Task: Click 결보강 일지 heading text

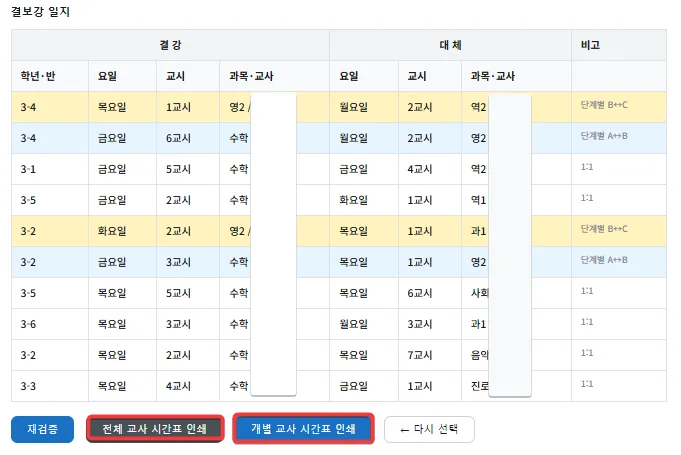Action: [x=40, y=12]
